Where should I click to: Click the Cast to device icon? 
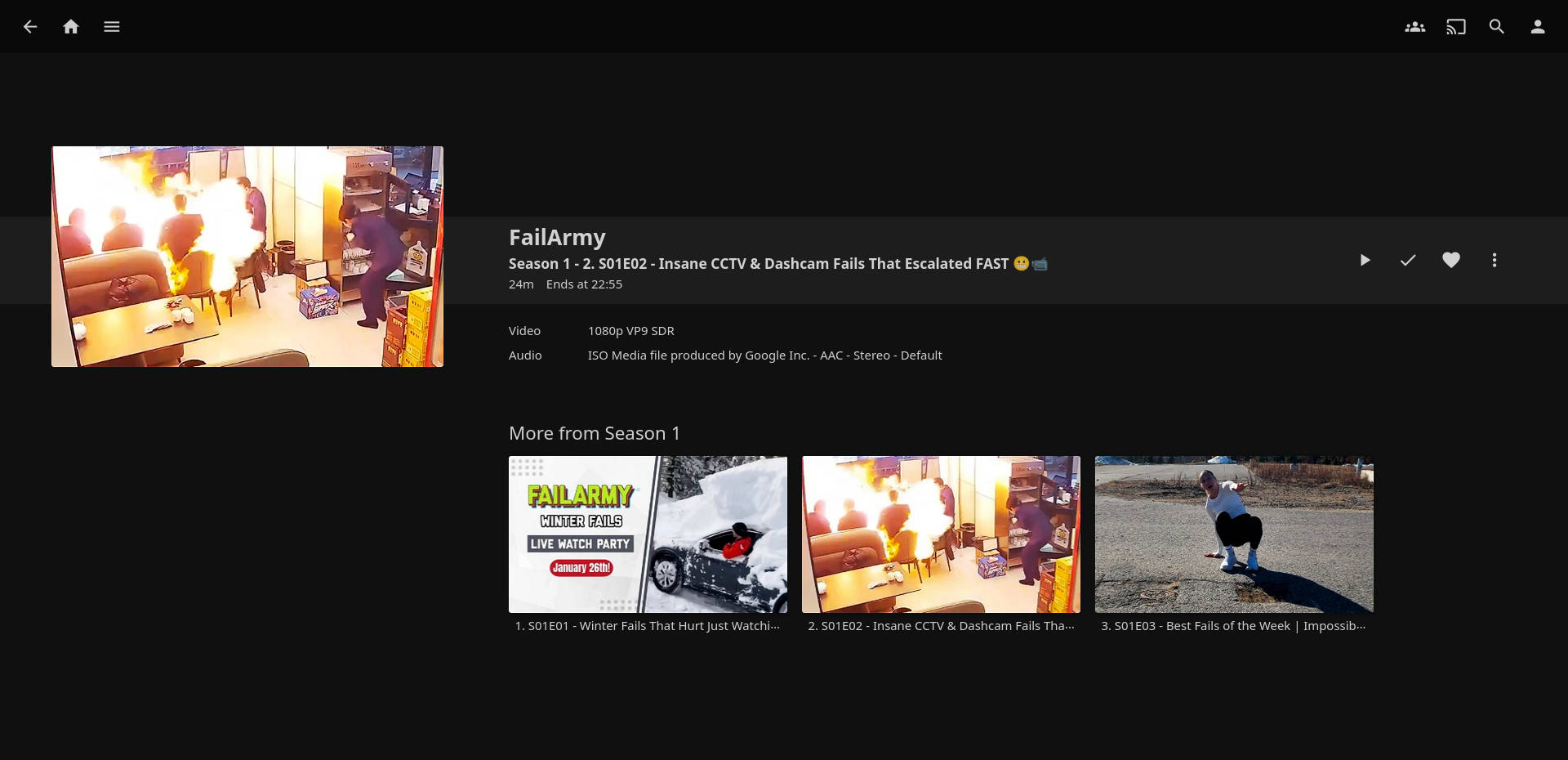pos(1455,27)
